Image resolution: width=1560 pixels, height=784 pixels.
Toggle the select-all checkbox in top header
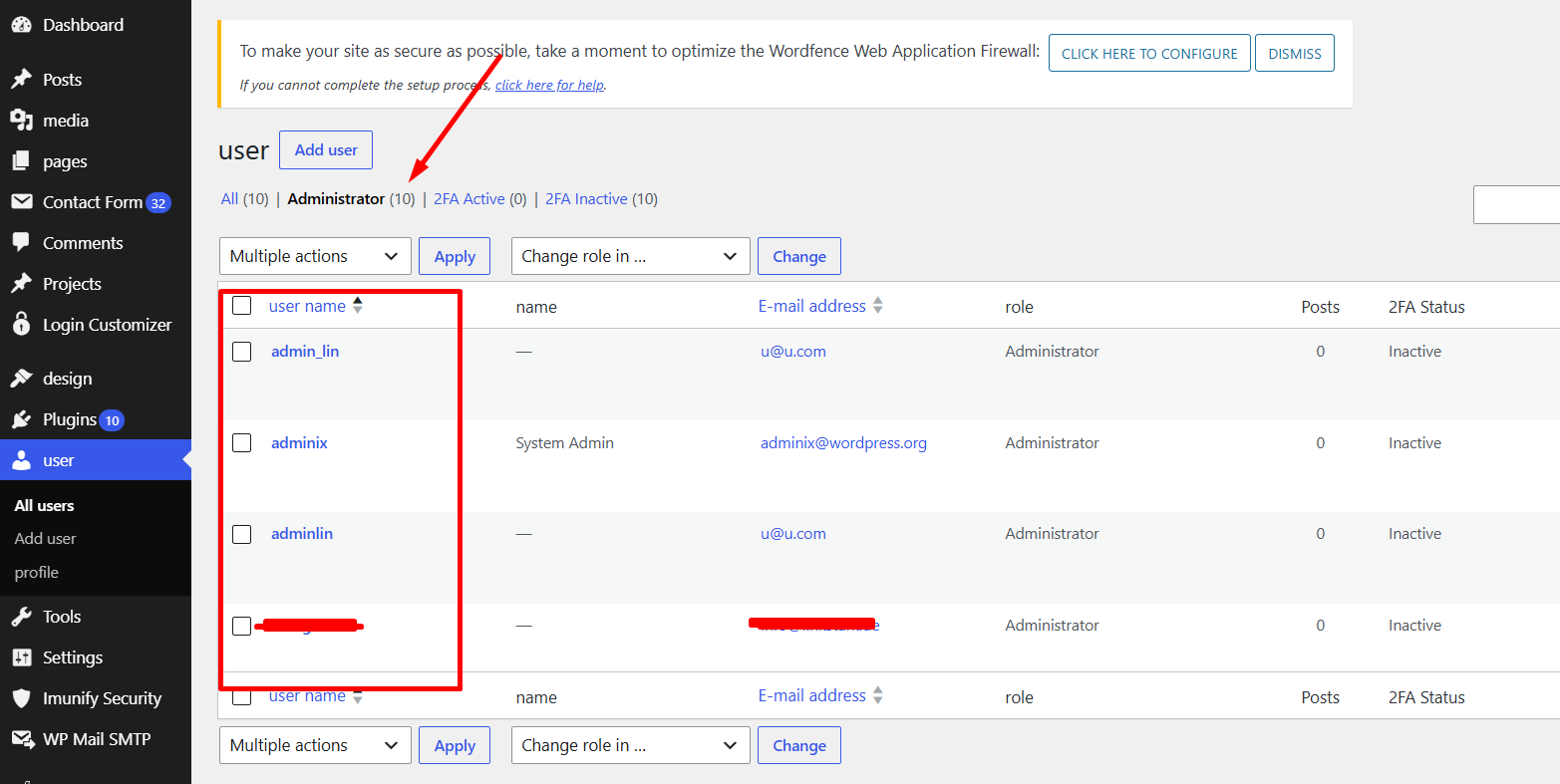point(241,306)
